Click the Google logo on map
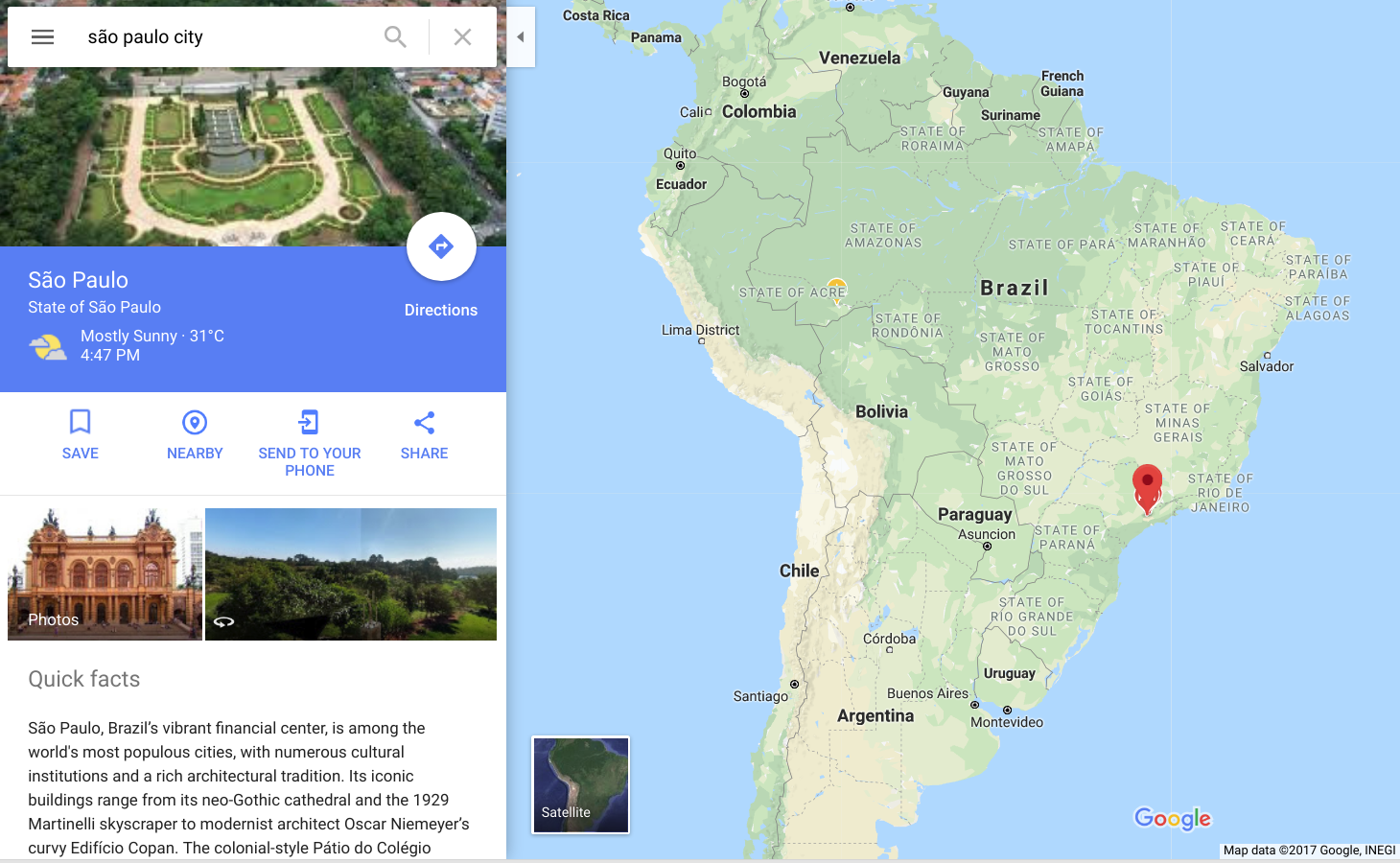1400x863 pixels. click(x=1173, y=818)
